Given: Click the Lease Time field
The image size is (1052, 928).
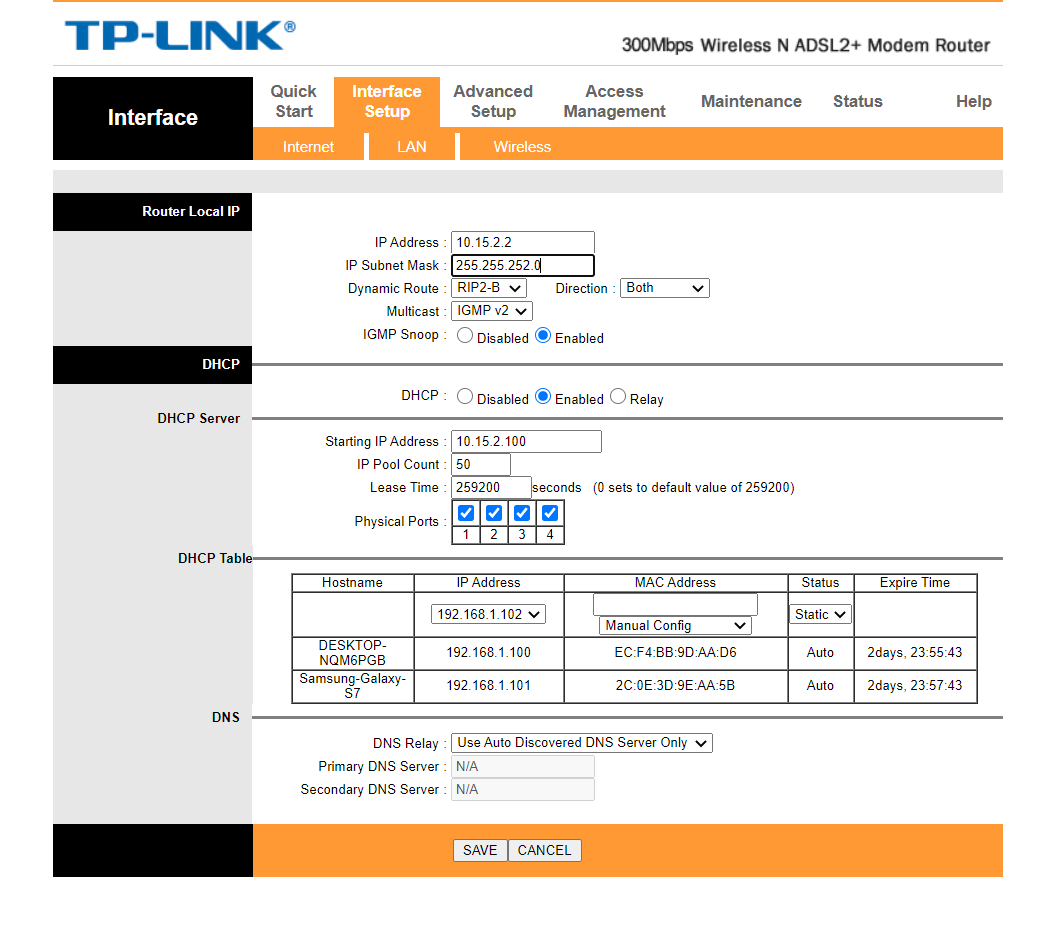Looking at the screenshot, I should coord(491,487).
